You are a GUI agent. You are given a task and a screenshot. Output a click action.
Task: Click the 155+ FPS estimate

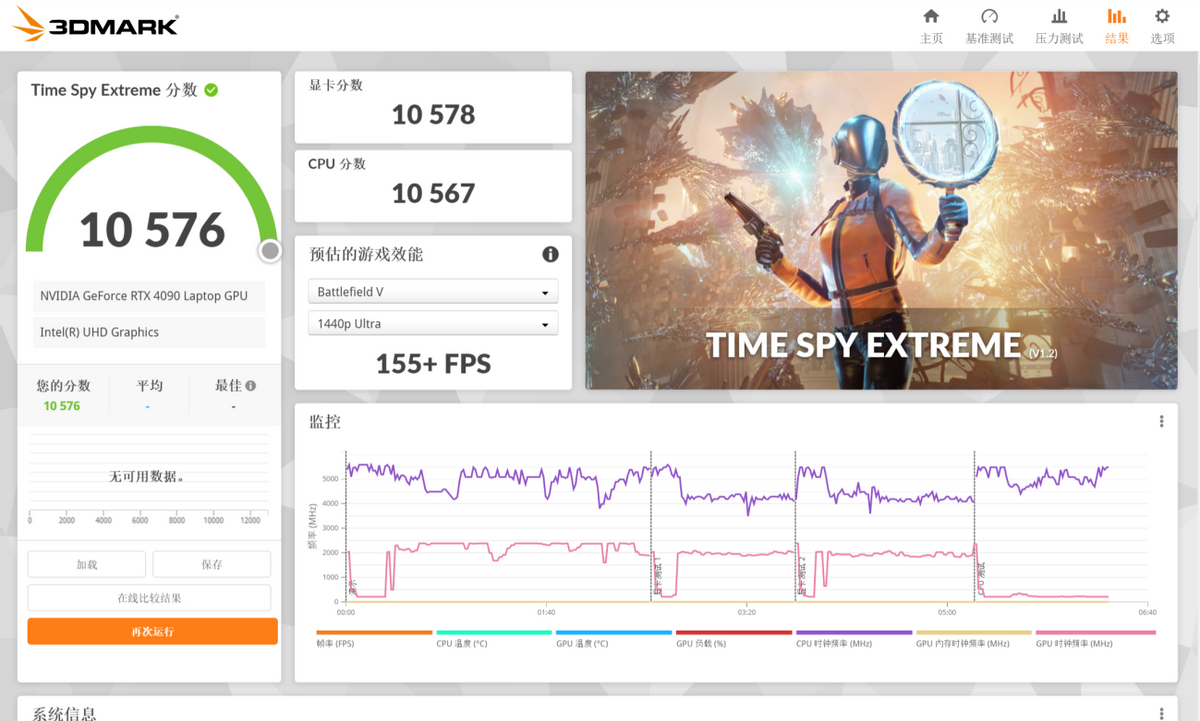[433, 364]
